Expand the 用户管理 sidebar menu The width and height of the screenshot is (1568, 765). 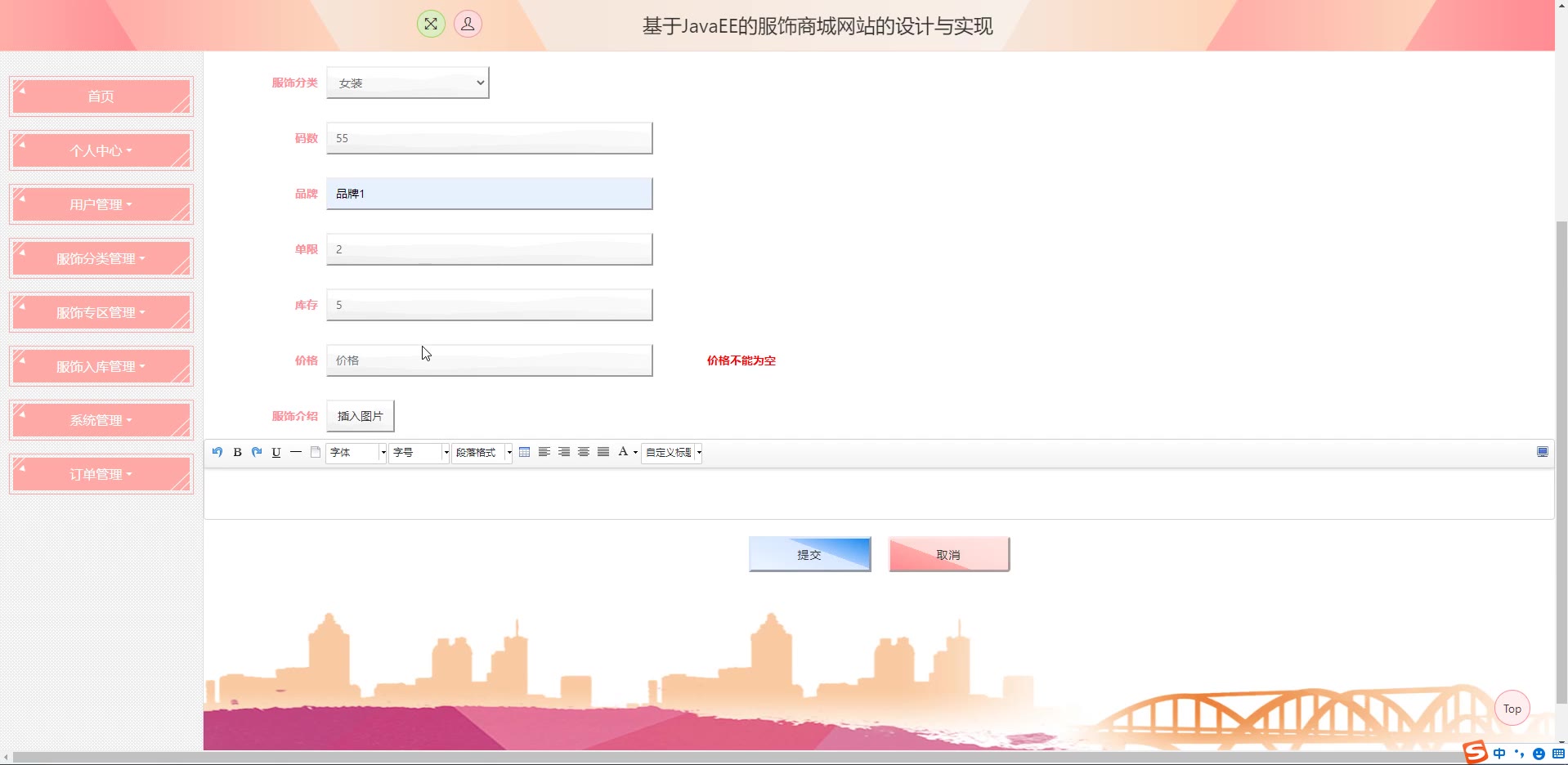pos(101,204)
